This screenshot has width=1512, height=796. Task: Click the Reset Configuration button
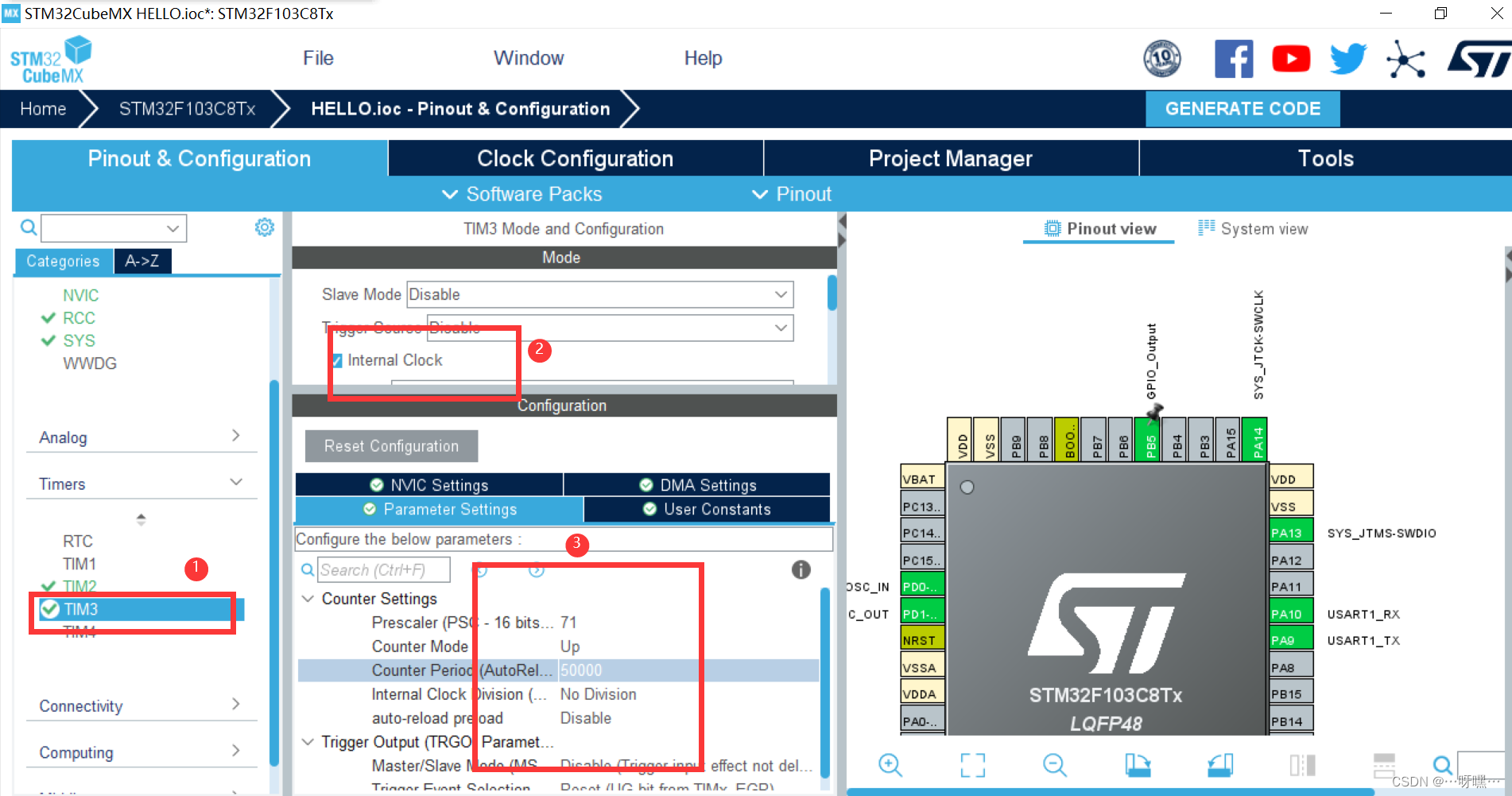391,446
